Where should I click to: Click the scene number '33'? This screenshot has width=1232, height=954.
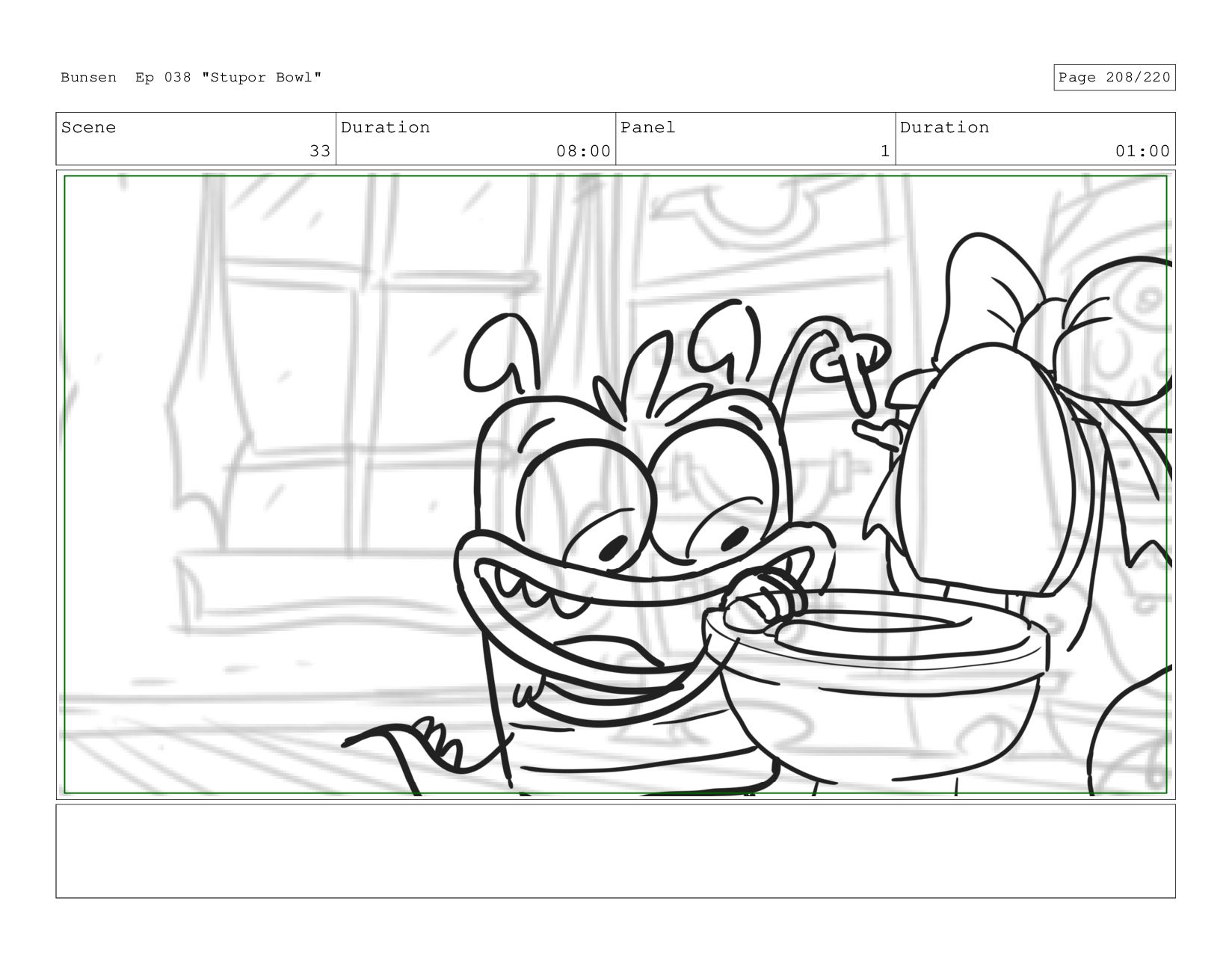pos(320,151)
